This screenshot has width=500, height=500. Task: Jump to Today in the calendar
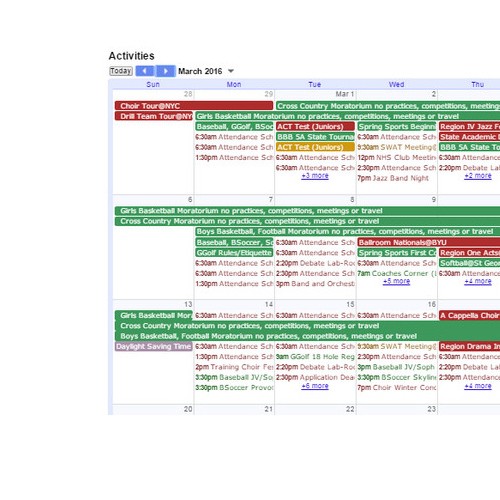(x=121, y=71)
